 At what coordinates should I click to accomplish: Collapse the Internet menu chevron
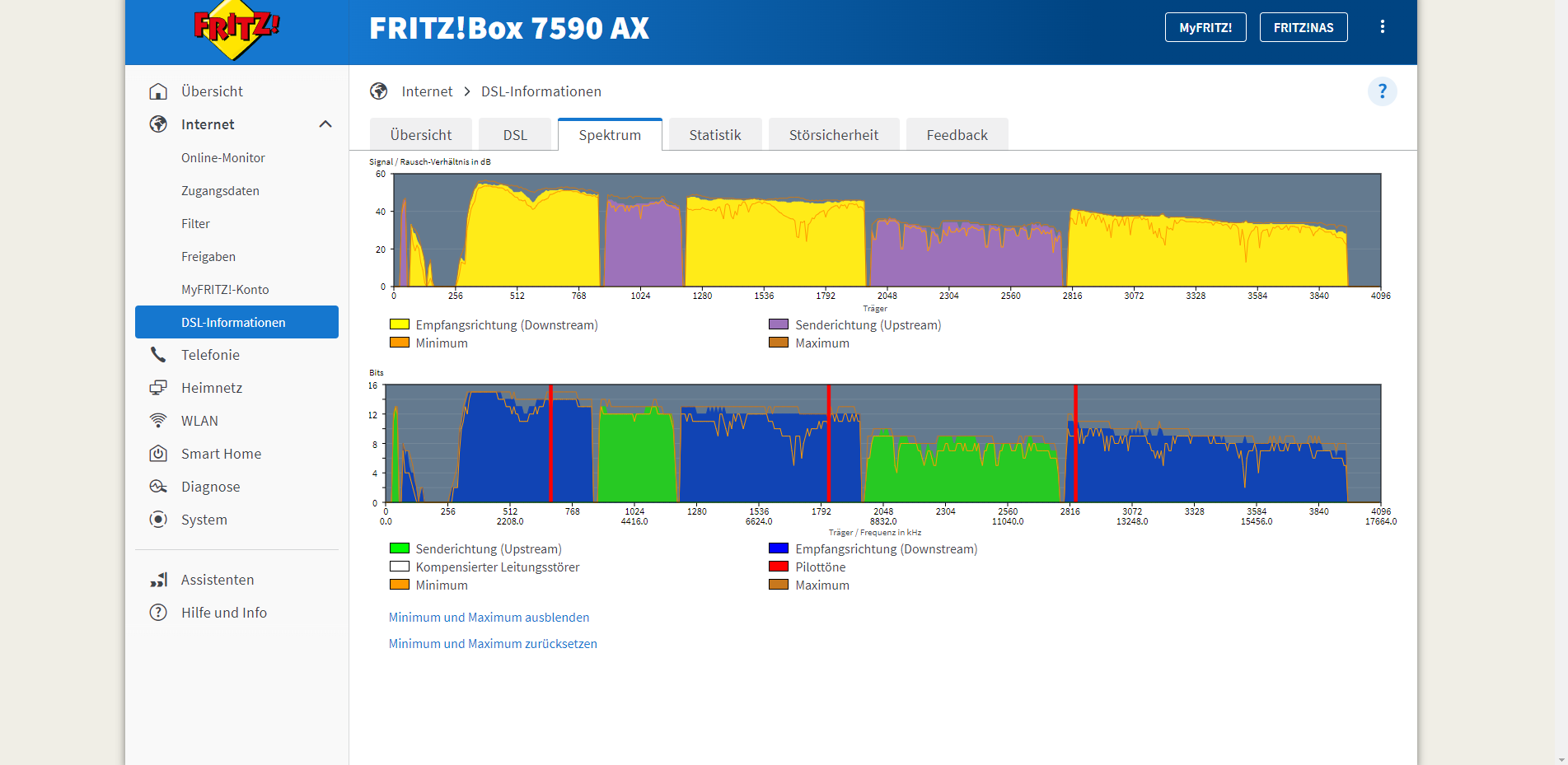[x=325, y=124]
